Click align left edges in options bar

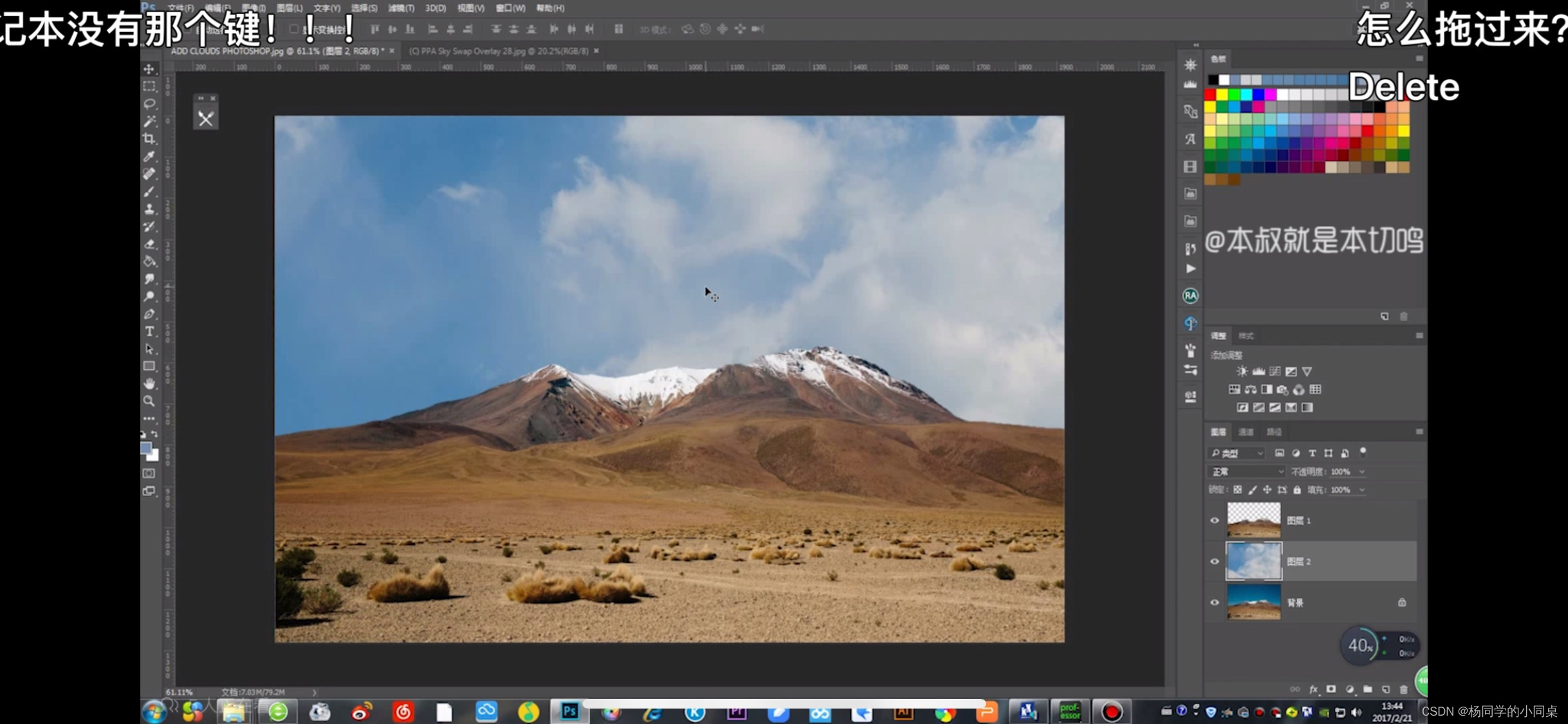433,29
